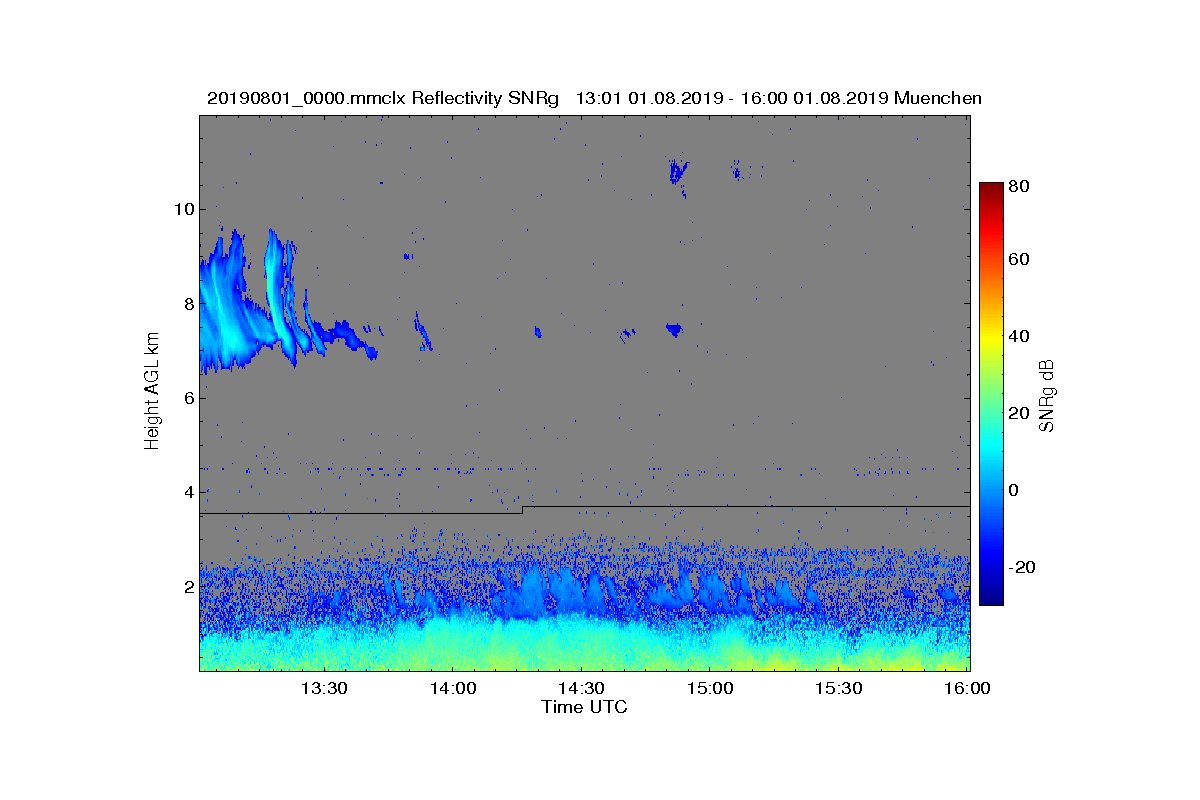Click the 14:30 time tick label
The height and width of the screenshot is (800, 1200).
point(582,688)
